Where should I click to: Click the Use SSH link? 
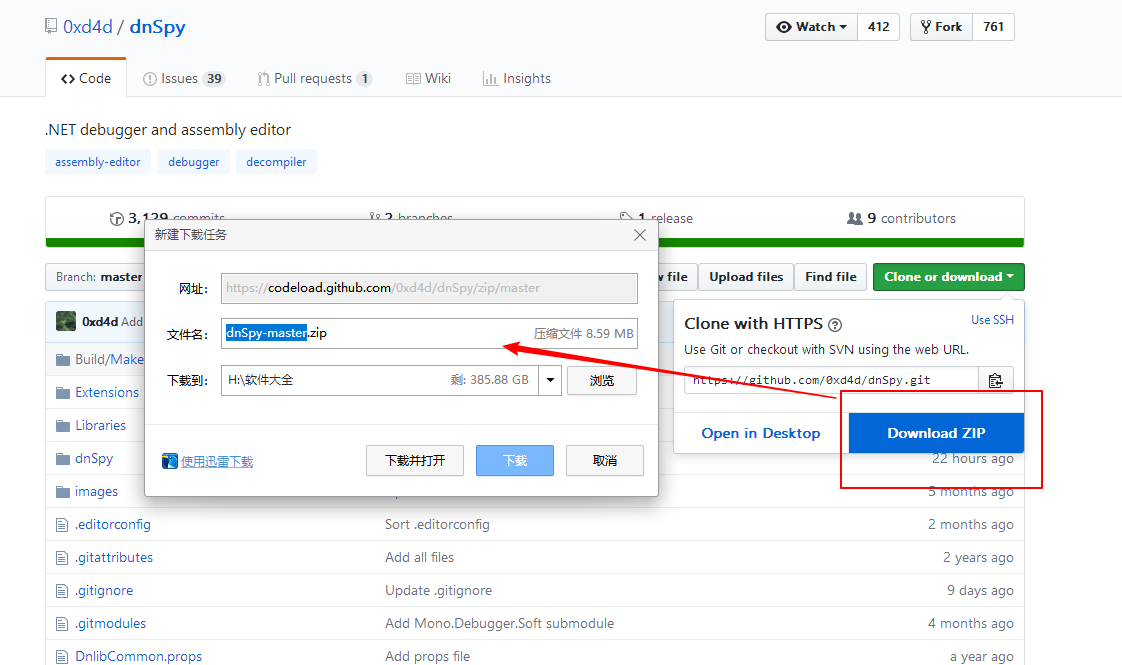click(x=992, y=320)
